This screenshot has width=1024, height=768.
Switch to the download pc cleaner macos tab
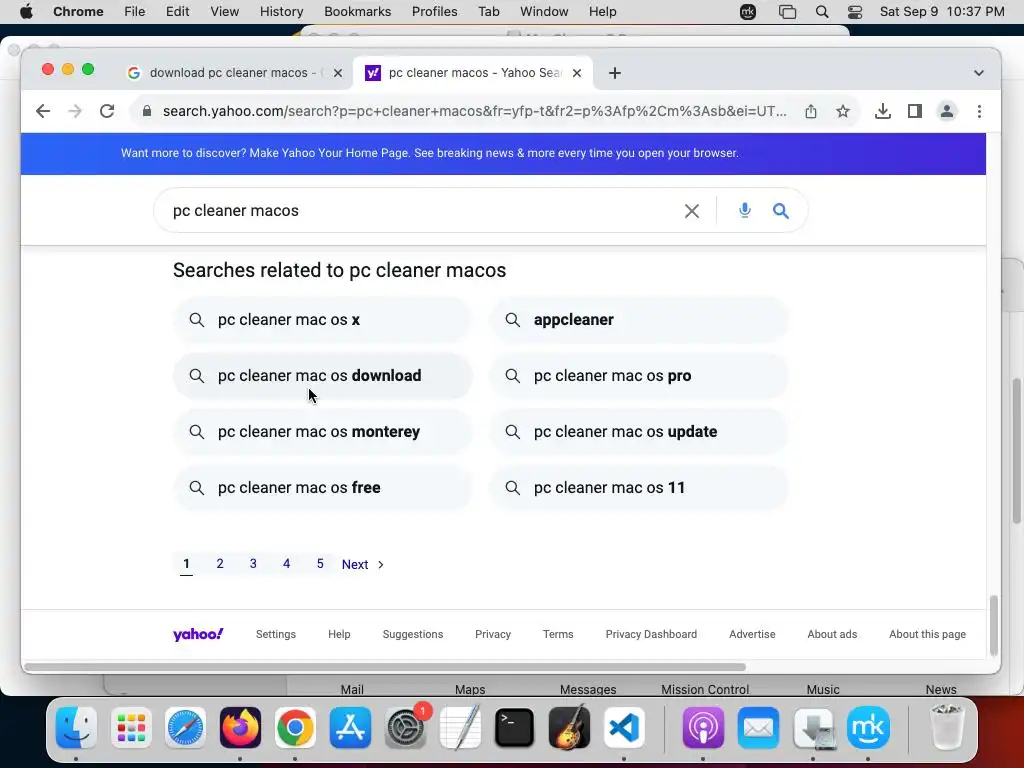click(236, 73)
